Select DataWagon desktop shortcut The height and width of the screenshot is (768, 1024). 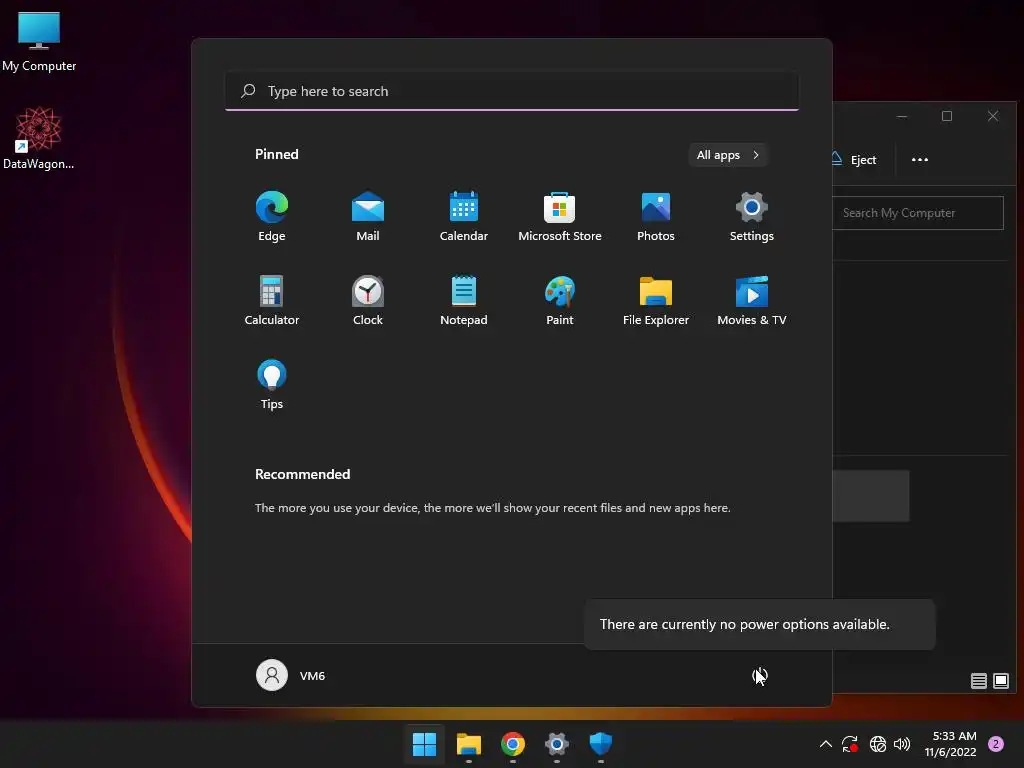(x=39, y=138)
